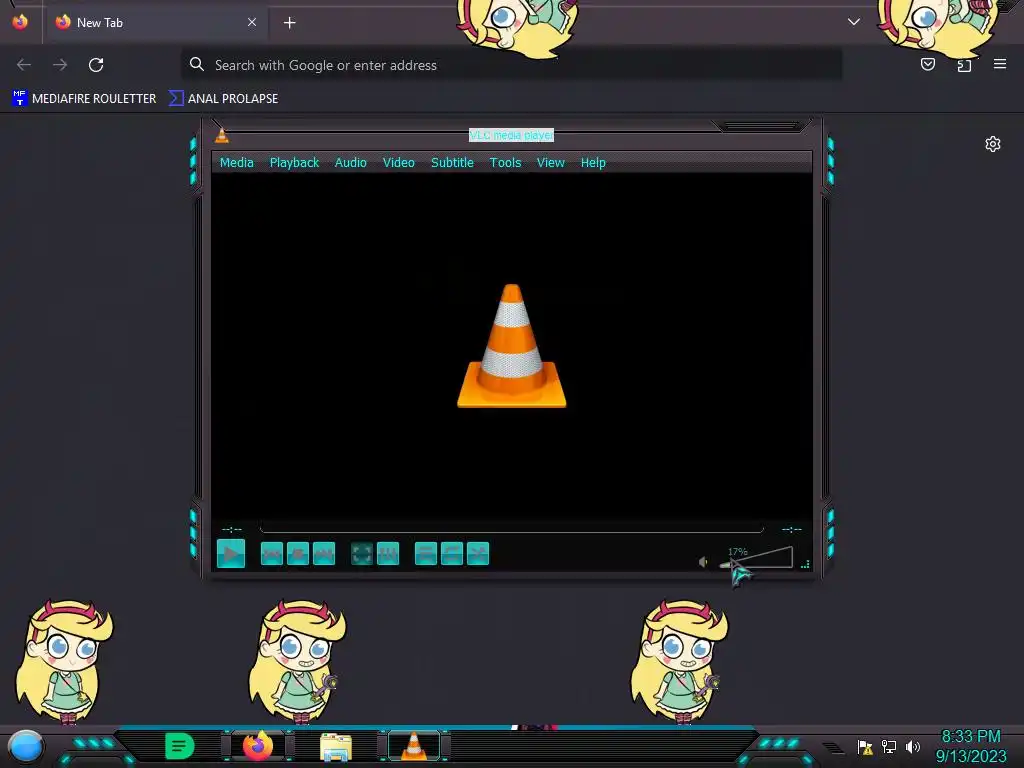Image resolution: width=1024 pixels, height=768 pixels.
Task: Close the New Tab tab
Action: (x=251, y=22)
